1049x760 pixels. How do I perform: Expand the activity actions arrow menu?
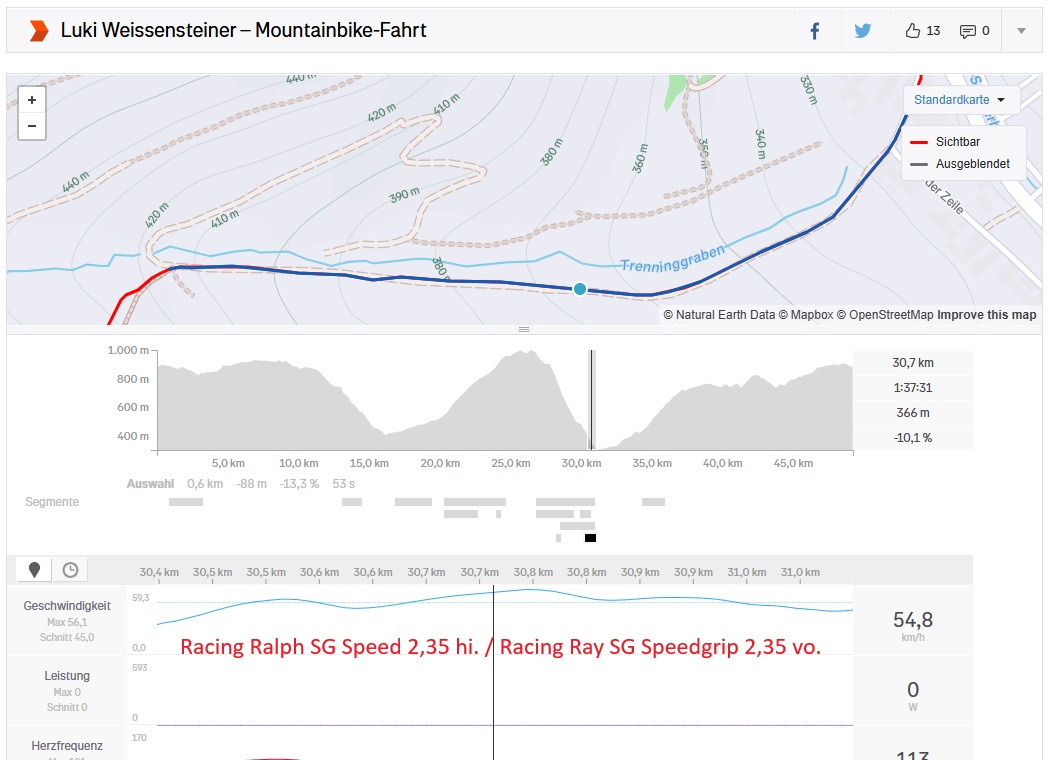coord(1021,31)
